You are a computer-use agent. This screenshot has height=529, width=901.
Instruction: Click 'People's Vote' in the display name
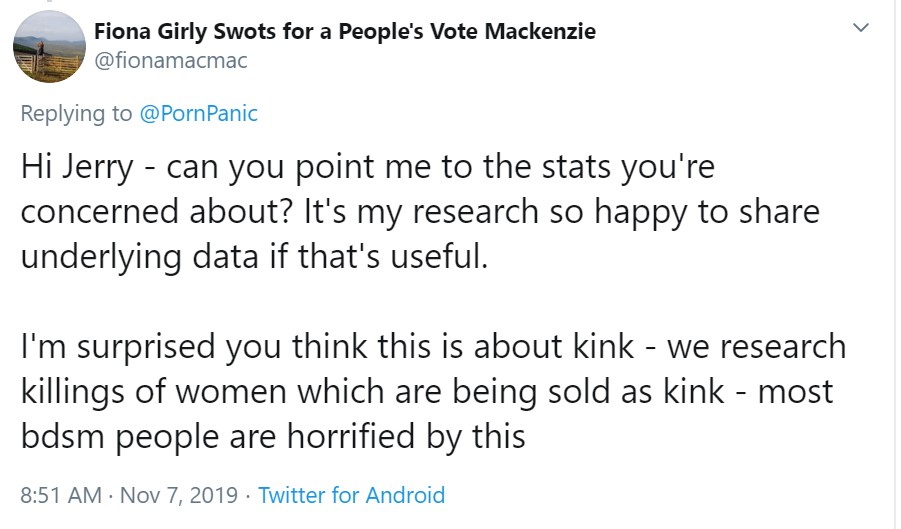(x=411, y=31)
